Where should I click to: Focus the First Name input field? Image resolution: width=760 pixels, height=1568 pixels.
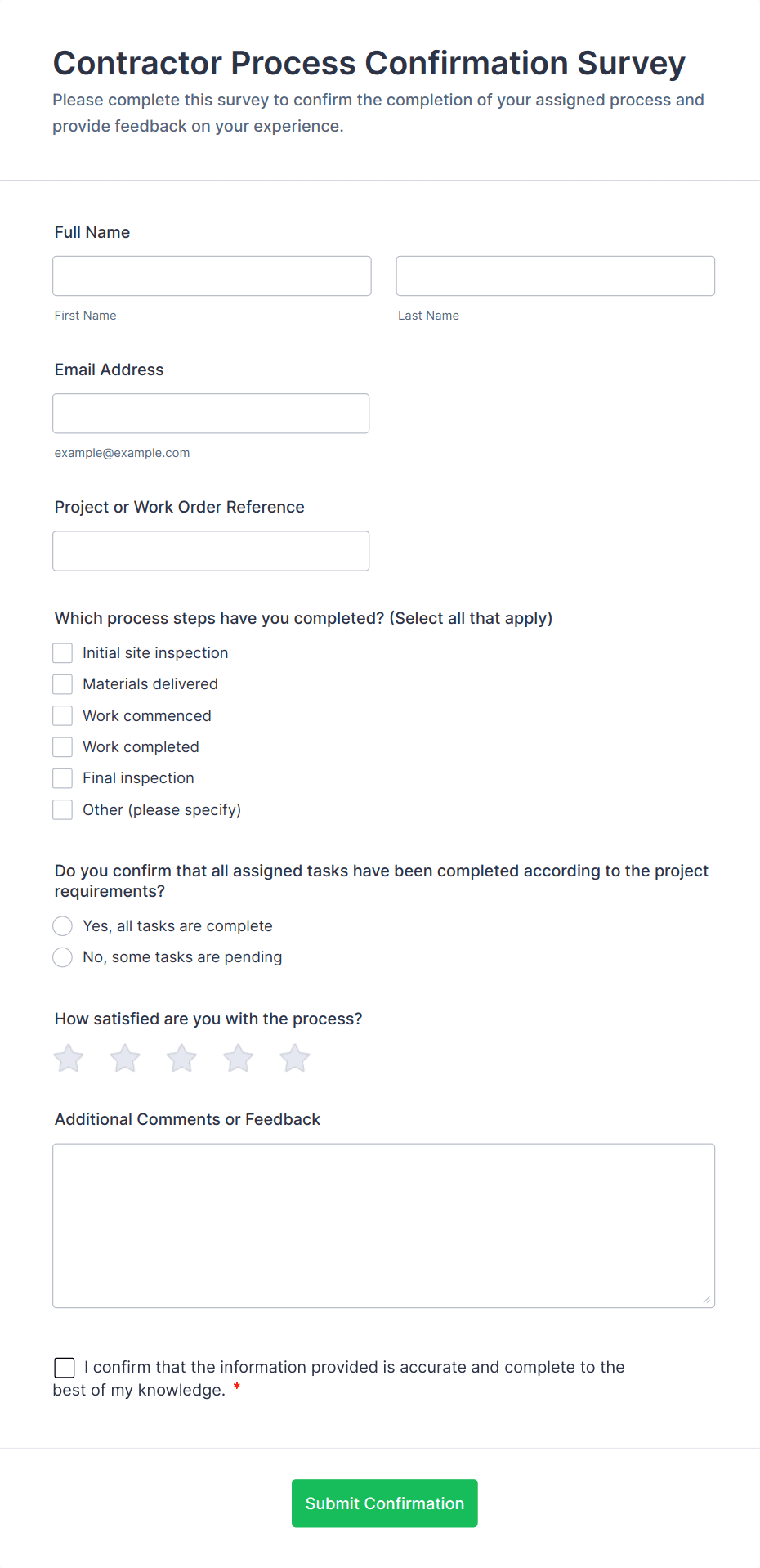tap(212, 276)
